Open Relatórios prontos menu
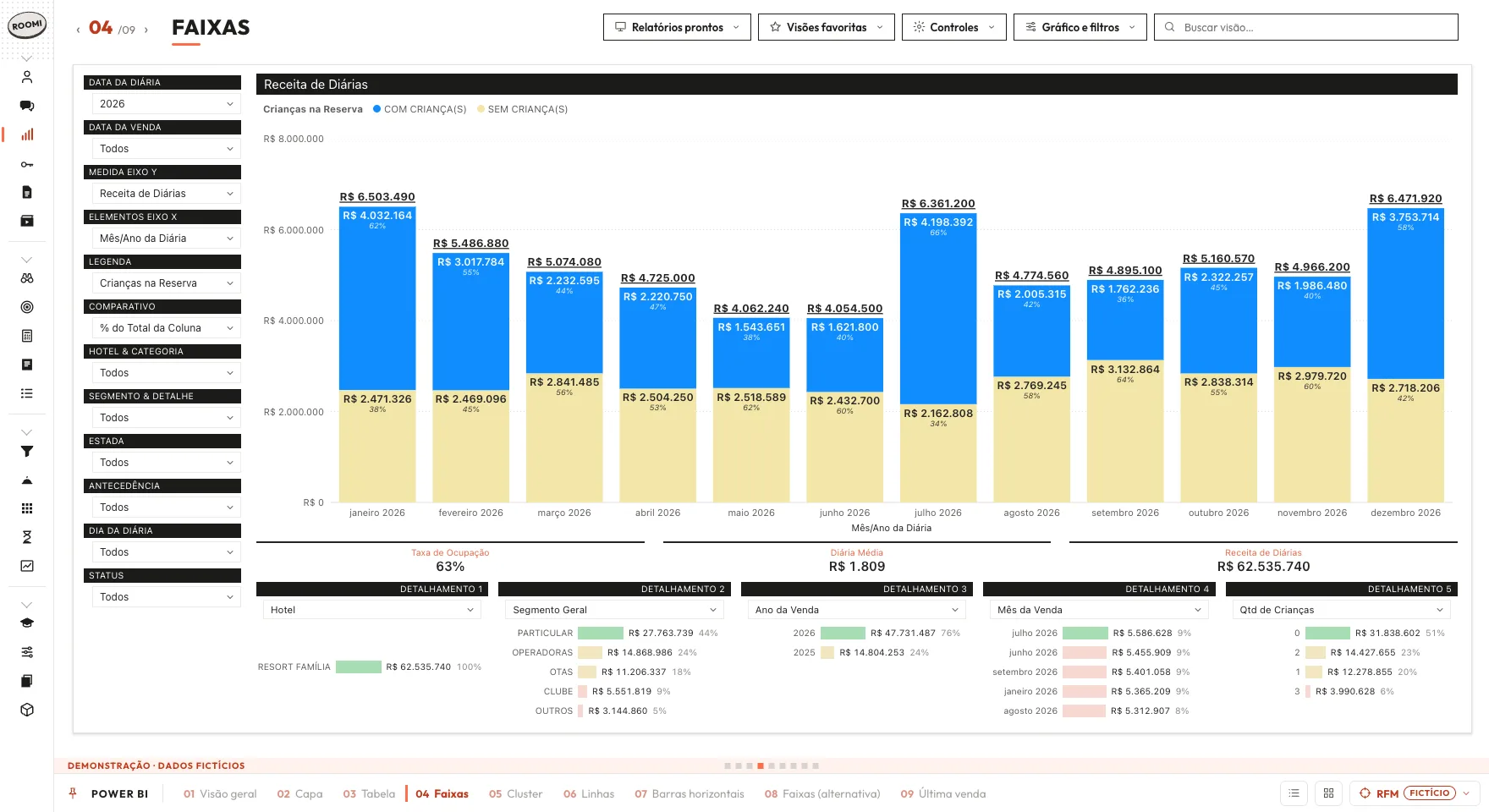The image size is (1489, 812). [677, 27]
